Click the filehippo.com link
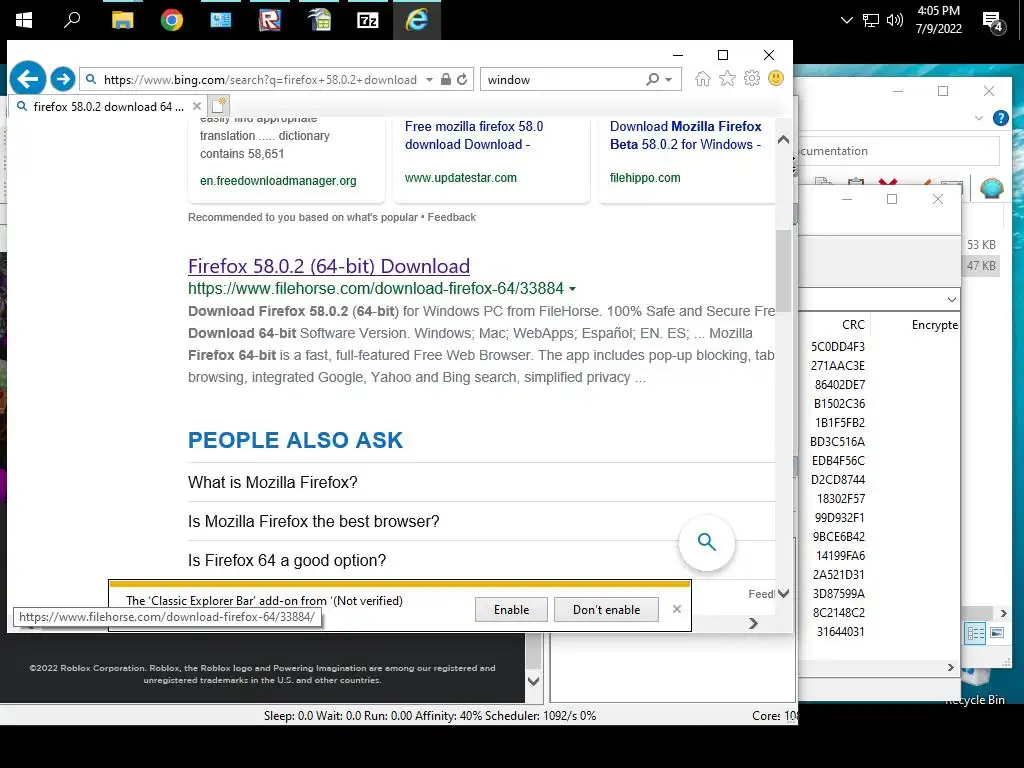The width and height of the screenshot is (1024, 768). click(x=645, y=178)
